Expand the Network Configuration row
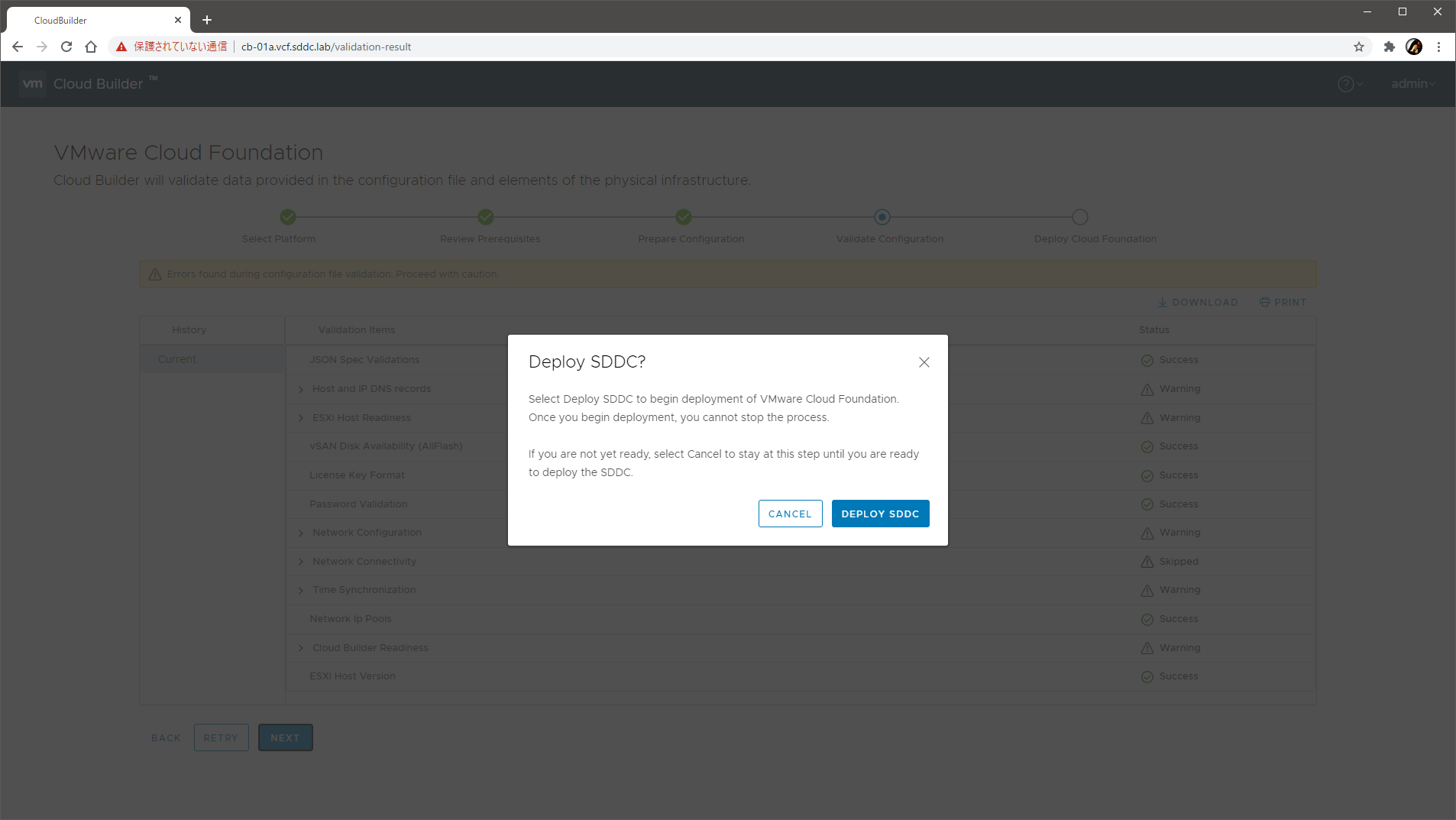1456x820 pixels. tap(301, 533)
